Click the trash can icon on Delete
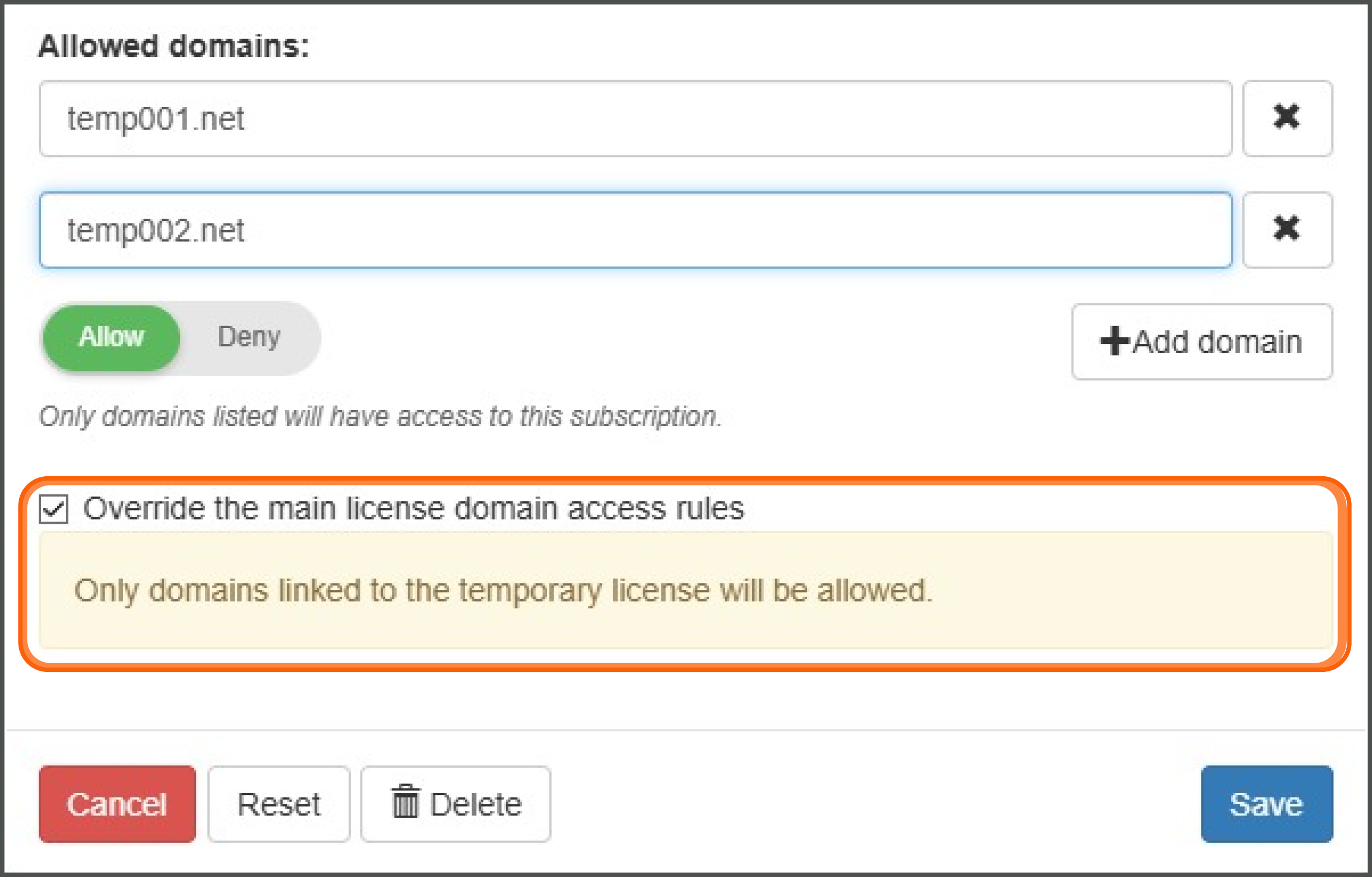 point(406,801)
